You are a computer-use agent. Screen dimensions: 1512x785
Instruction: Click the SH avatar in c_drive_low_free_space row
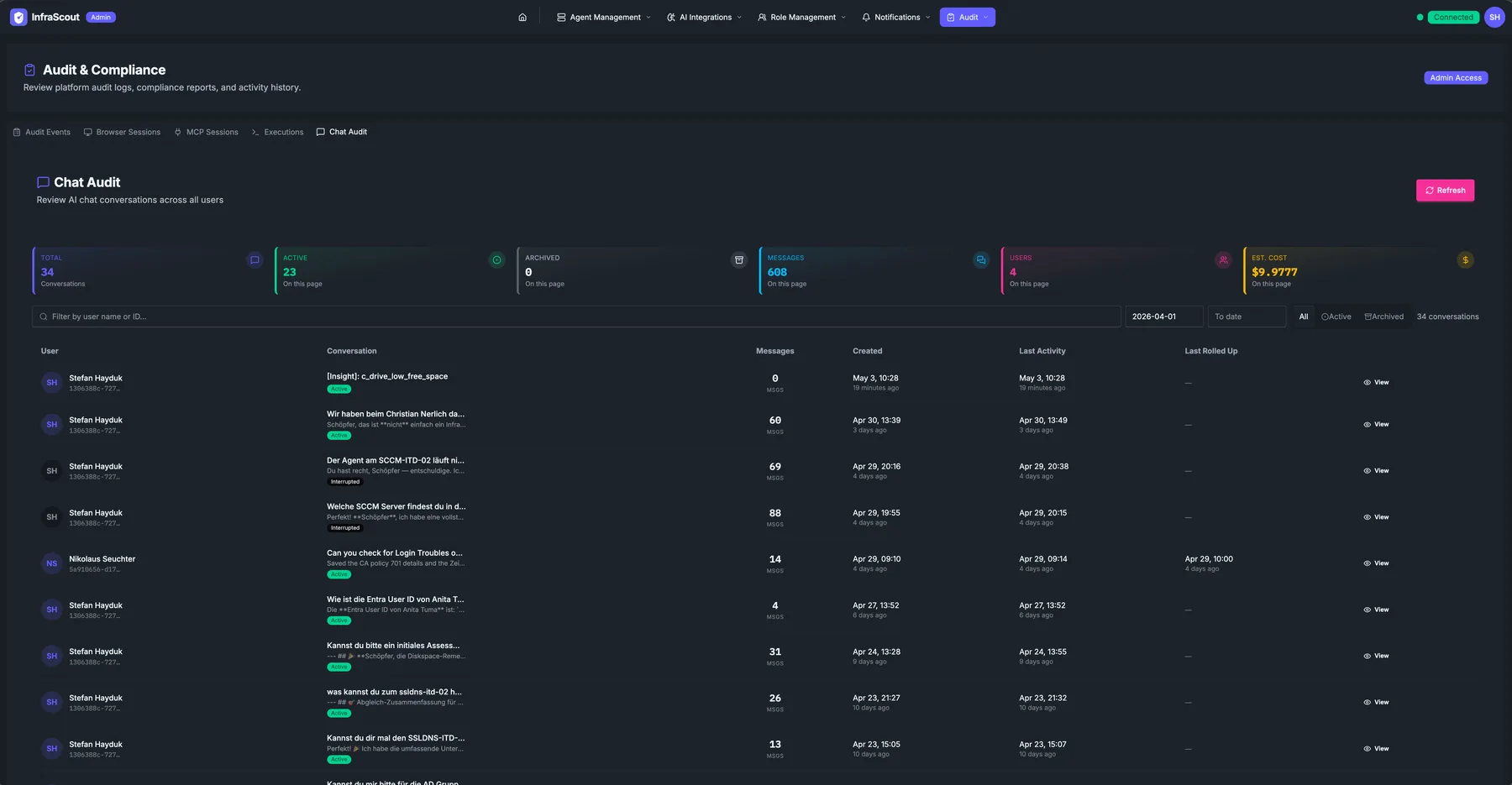[x=52, y=383]
